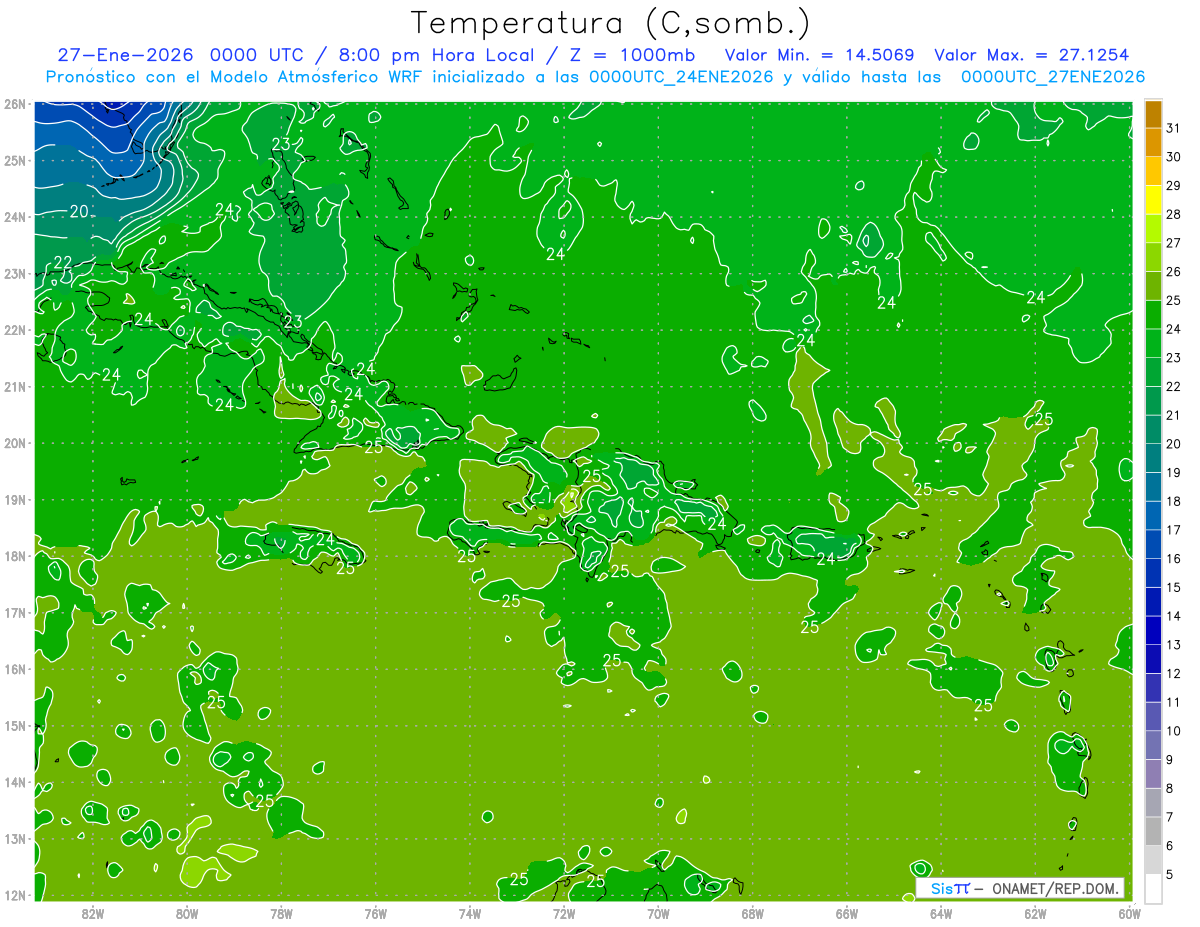The width and height of the screenshot is (1200, 927).
Task: Click the '19N' latitude axis label
Action: (14, 499)
